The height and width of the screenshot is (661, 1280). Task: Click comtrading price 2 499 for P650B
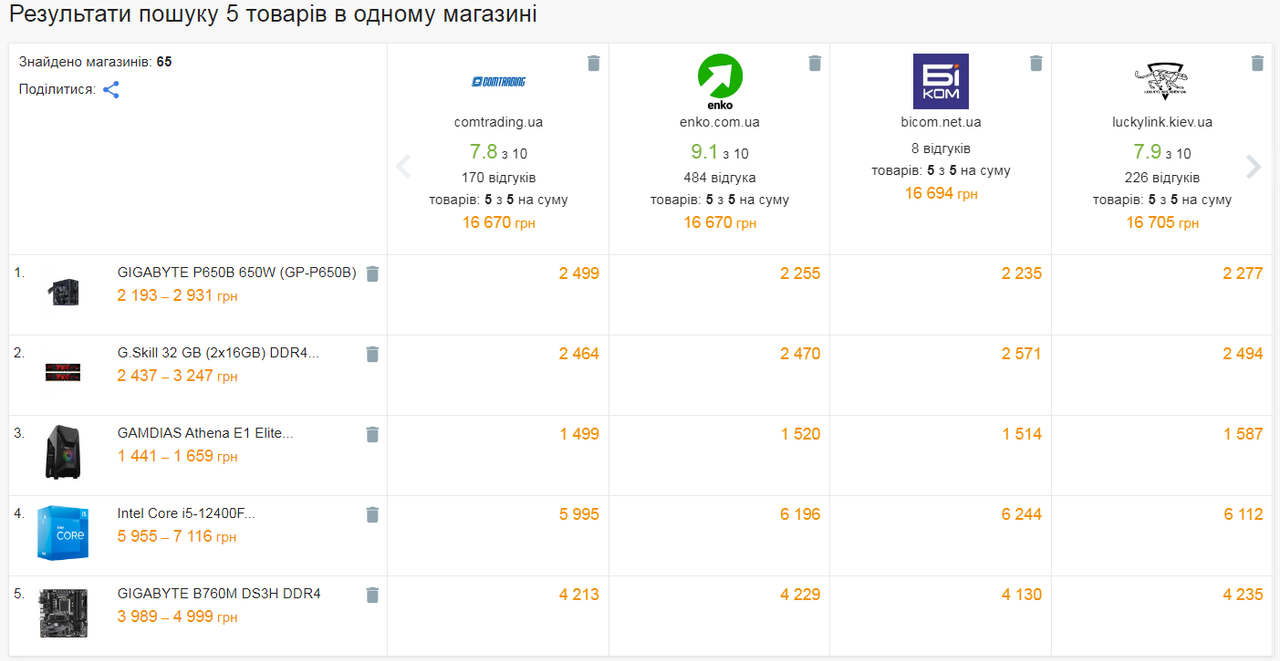point(579,273)
